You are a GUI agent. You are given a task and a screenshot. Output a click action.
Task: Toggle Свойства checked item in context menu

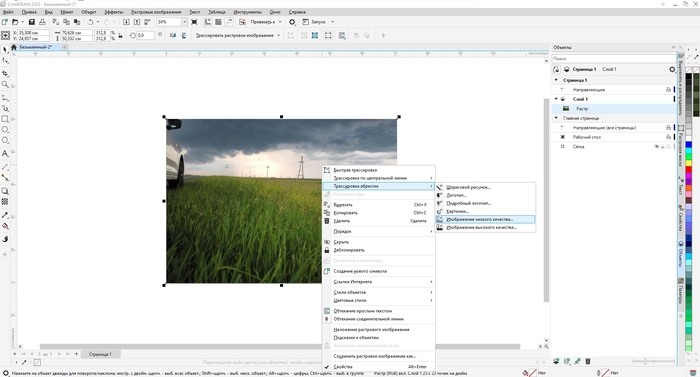(379, 367)
